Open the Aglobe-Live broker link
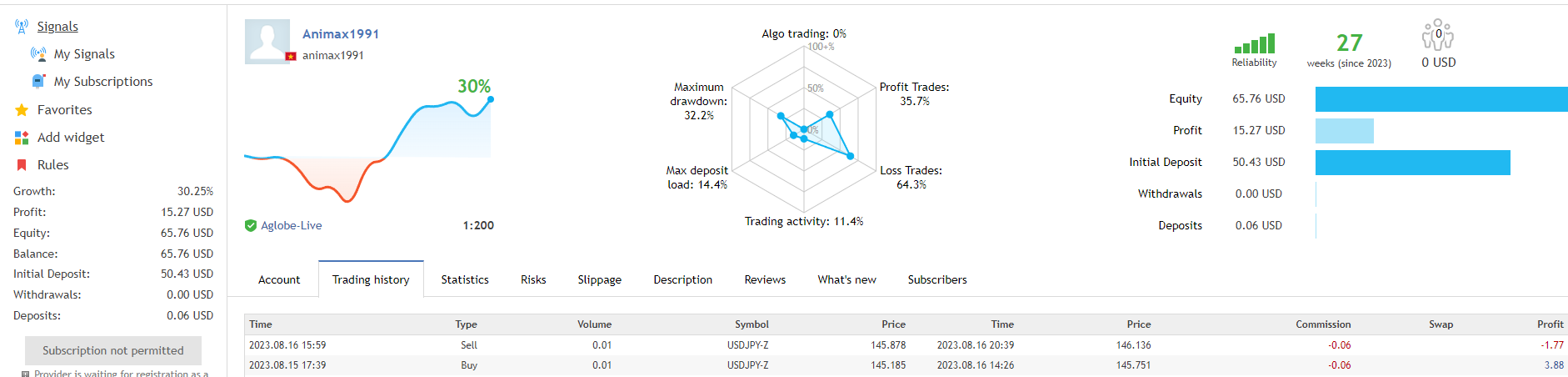 (x=292, y=225)
